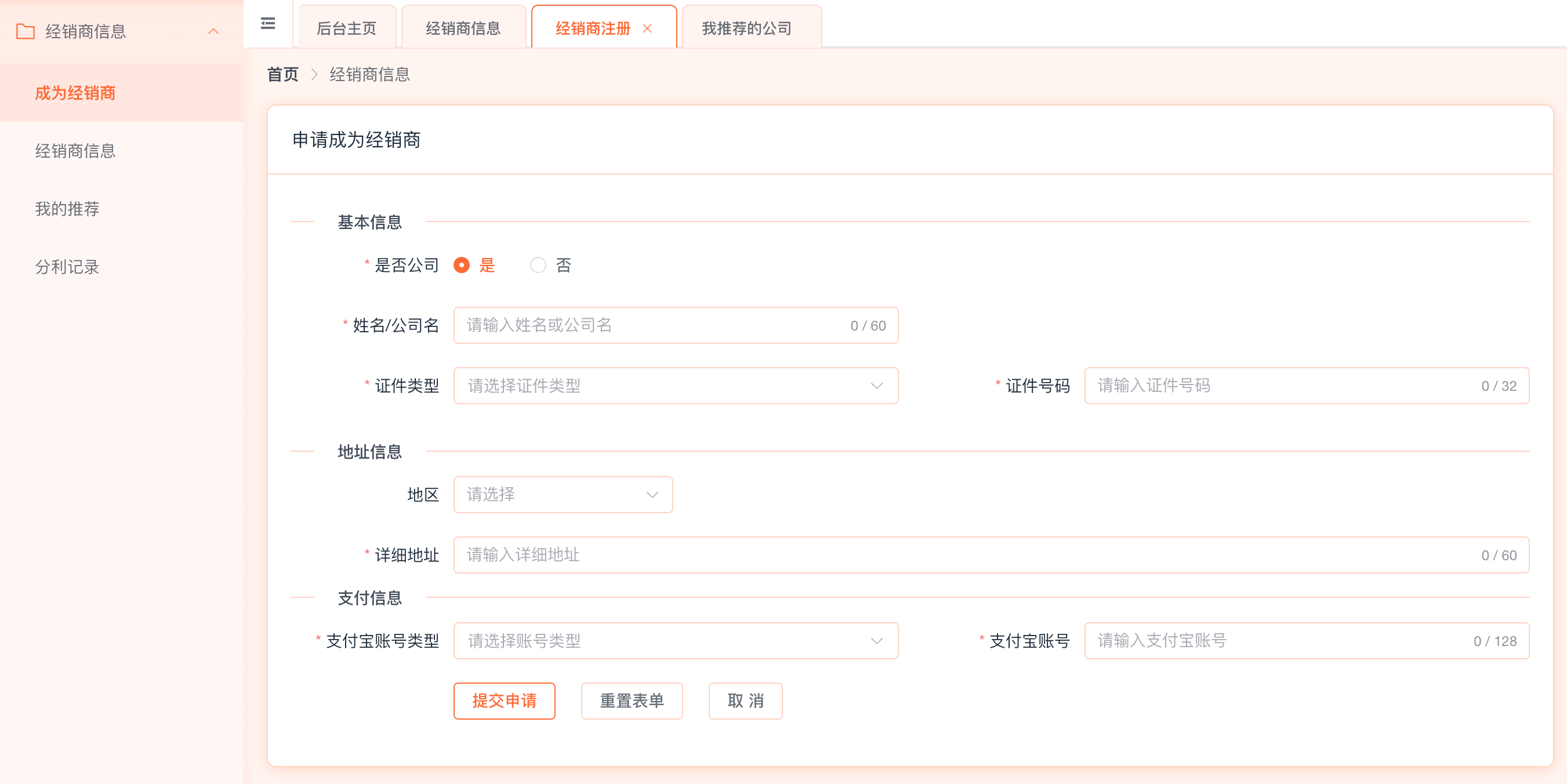Click into the 证件号码 input field

[1283, 386]
